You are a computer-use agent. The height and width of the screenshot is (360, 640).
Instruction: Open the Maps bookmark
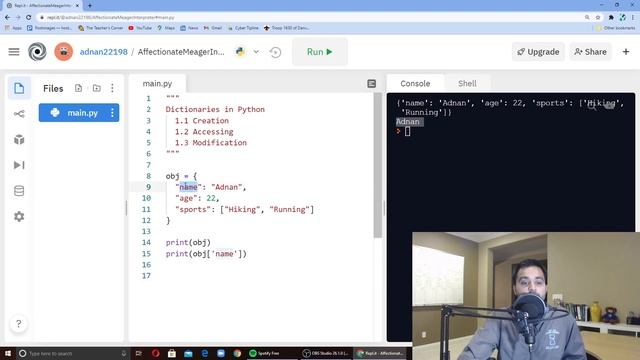[x=166, y=28]
